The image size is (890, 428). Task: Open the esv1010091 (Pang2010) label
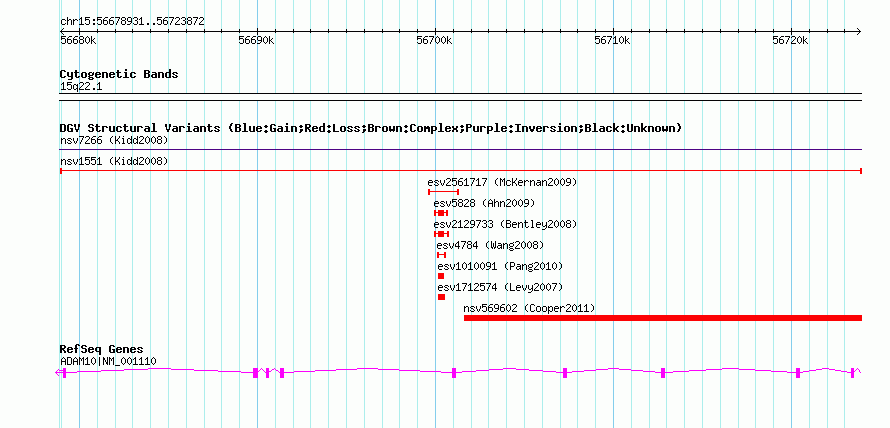point(500,266)
